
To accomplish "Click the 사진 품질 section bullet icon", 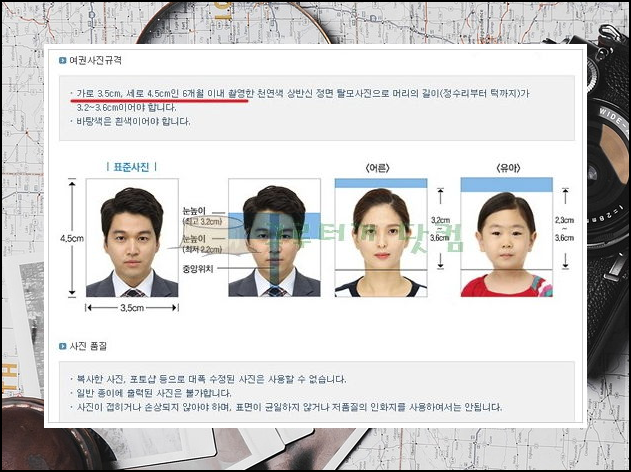I will point(63,346).
